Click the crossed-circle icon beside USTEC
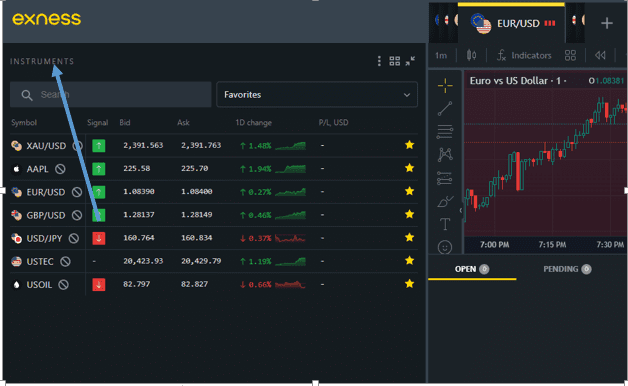The image size is (628, 386). click(x=65, y=261)
